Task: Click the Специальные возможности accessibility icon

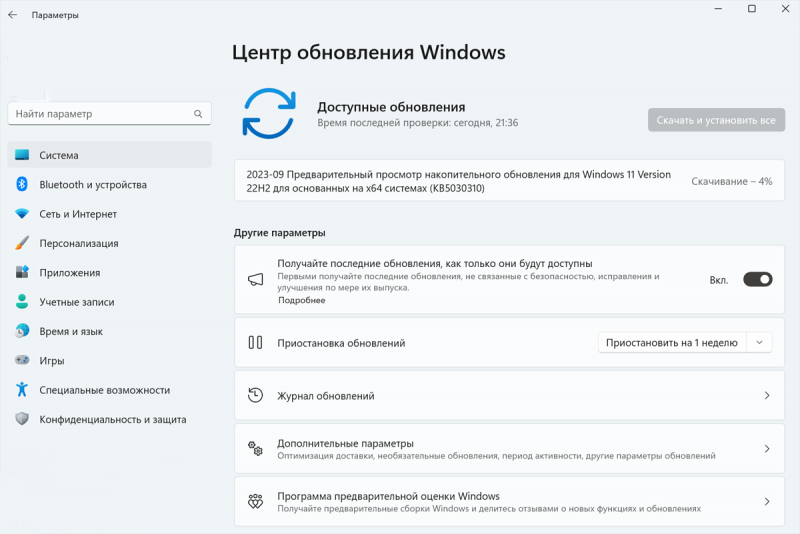Action: 21,390
